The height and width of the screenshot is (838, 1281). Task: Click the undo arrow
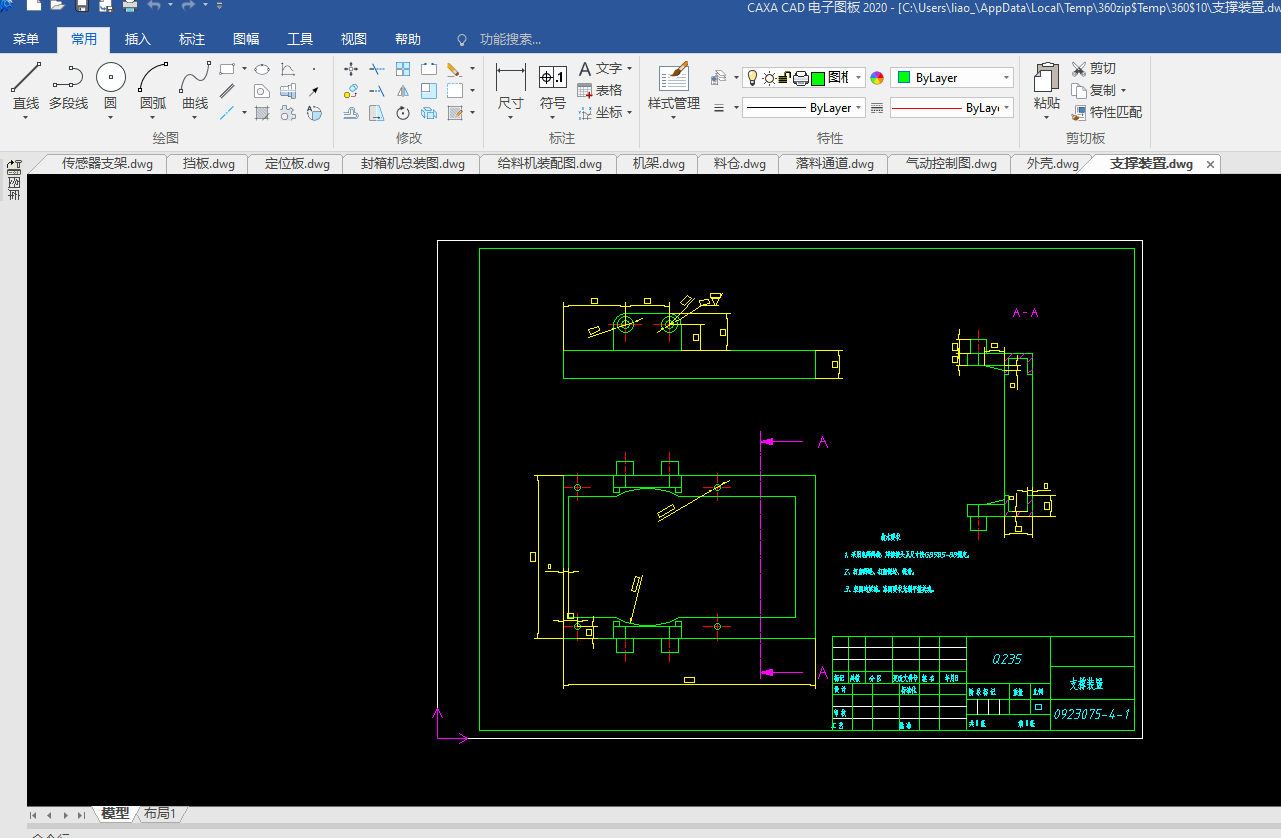154,6
